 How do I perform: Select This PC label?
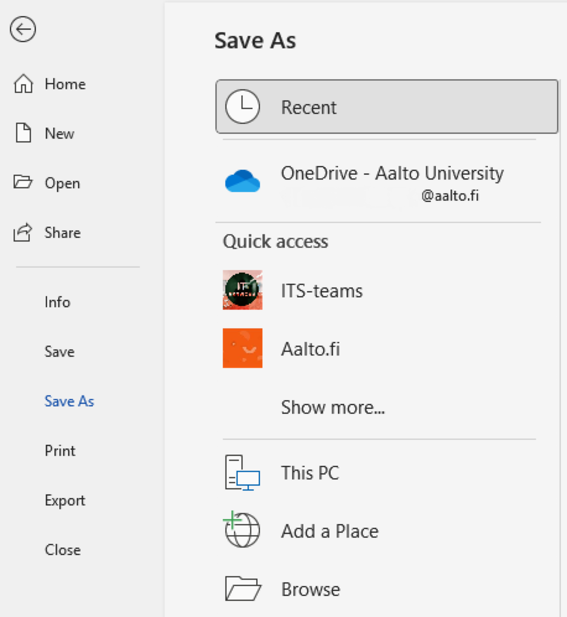tap(310, 473)
